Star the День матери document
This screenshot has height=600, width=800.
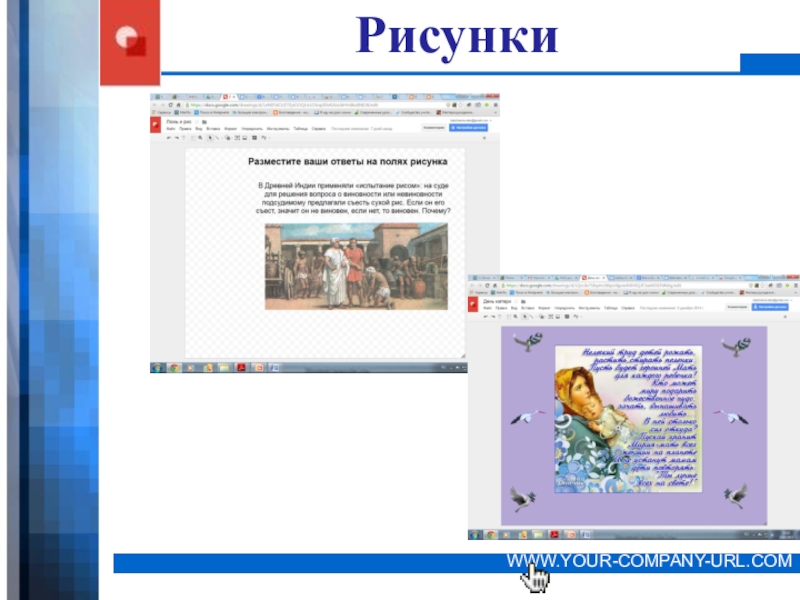point(516,302)
